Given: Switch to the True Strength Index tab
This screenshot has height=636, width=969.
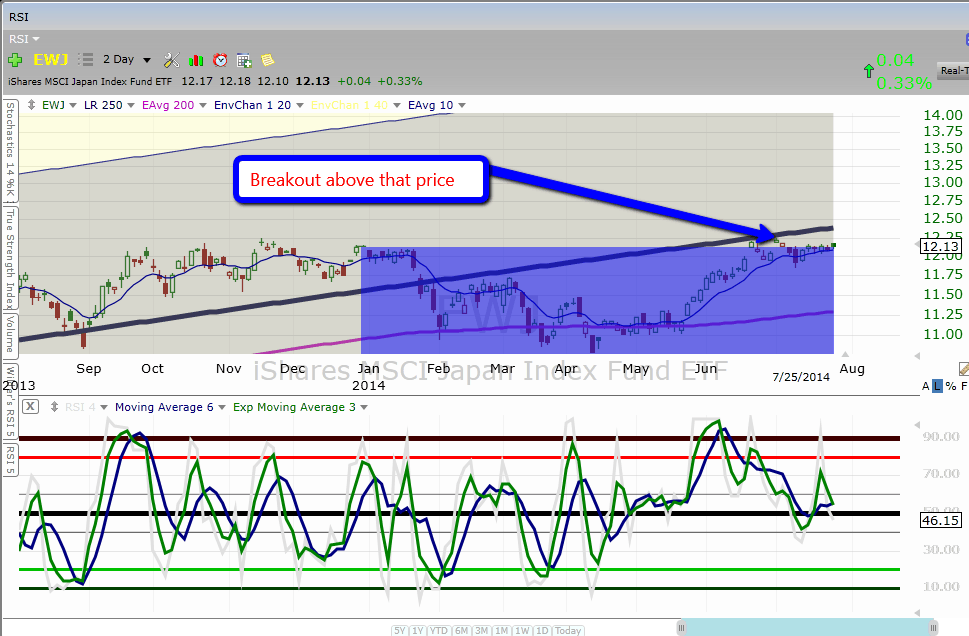Looking at the screenshot, I should pyautogui.click(x=9, y=257).
